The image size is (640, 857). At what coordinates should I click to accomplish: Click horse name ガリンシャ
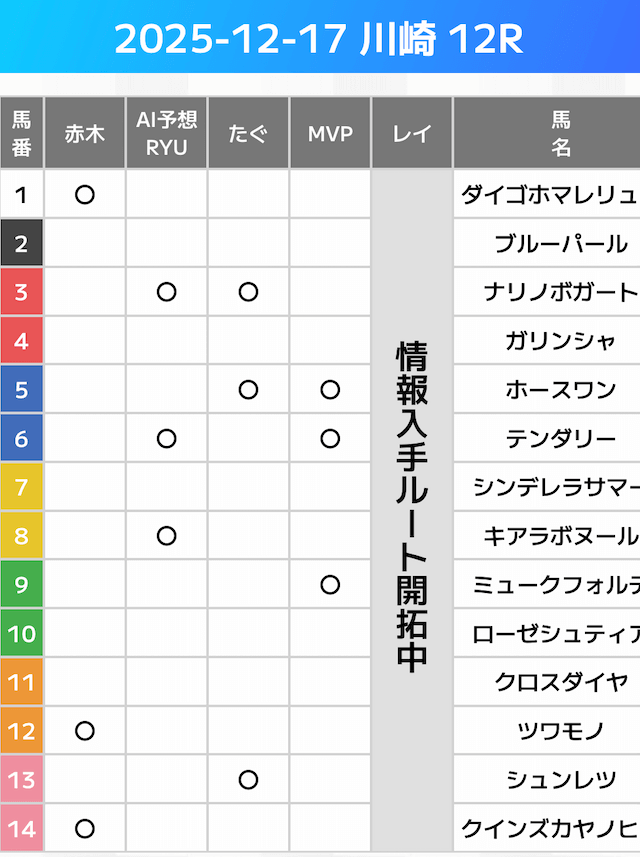click(x=560, y=341)
